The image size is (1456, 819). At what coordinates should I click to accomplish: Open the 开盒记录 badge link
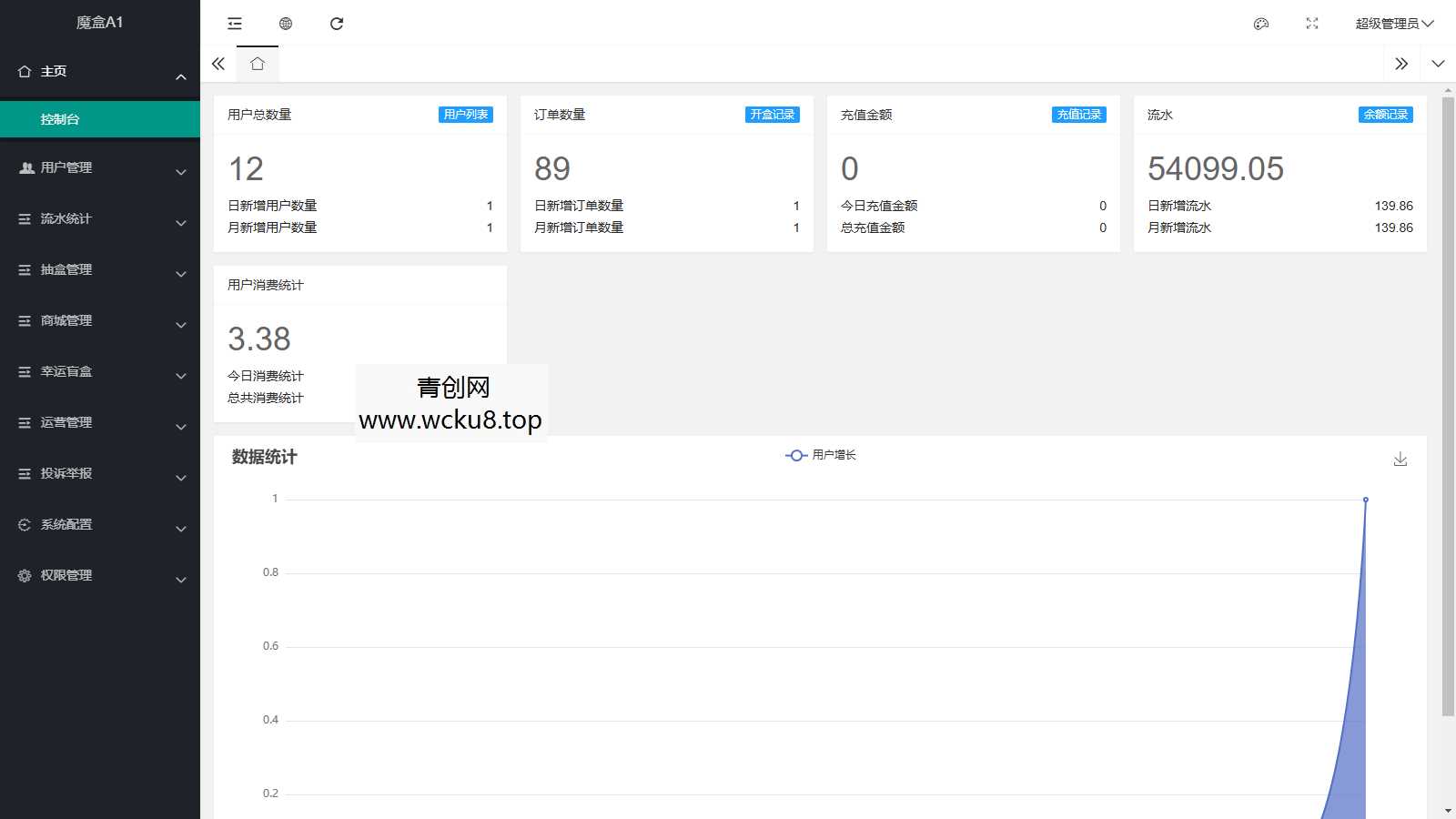coord(773,115)
